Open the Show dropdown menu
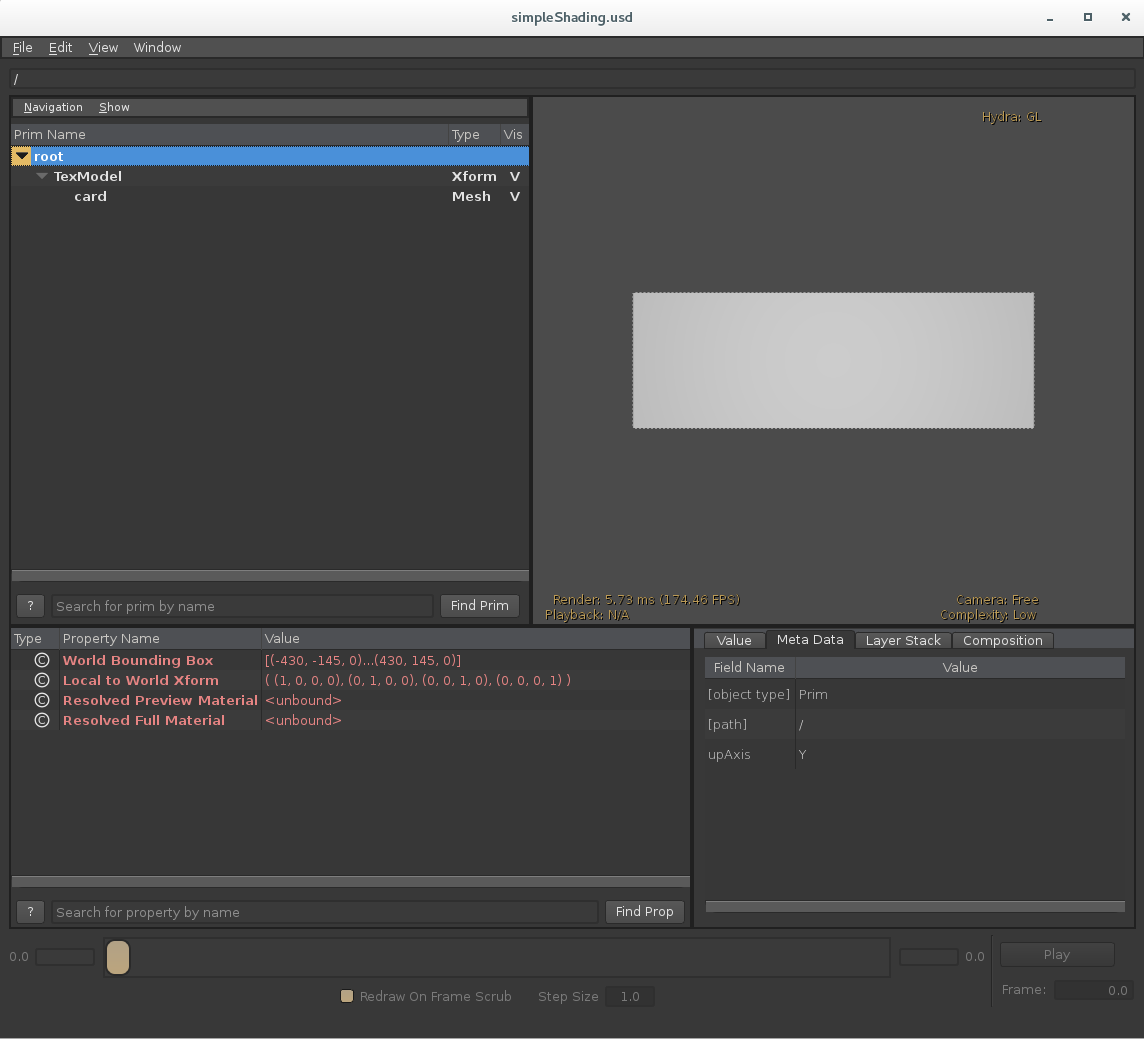1144x1039 pixels. 114,107
